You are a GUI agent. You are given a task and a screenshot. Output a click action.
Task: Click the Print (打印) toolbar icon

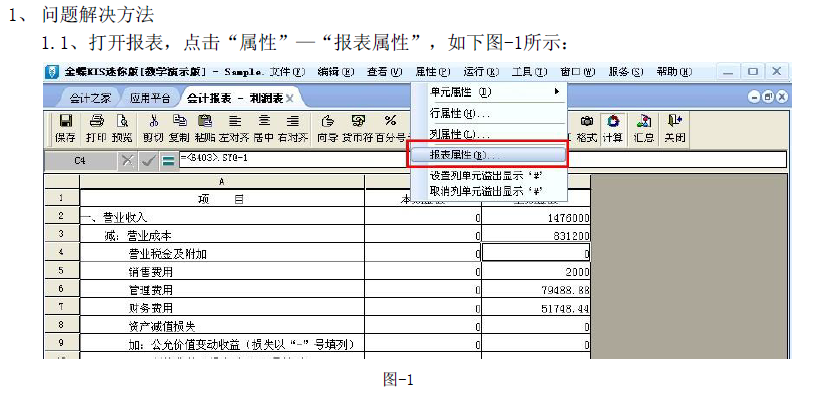[x=96, y=129]
